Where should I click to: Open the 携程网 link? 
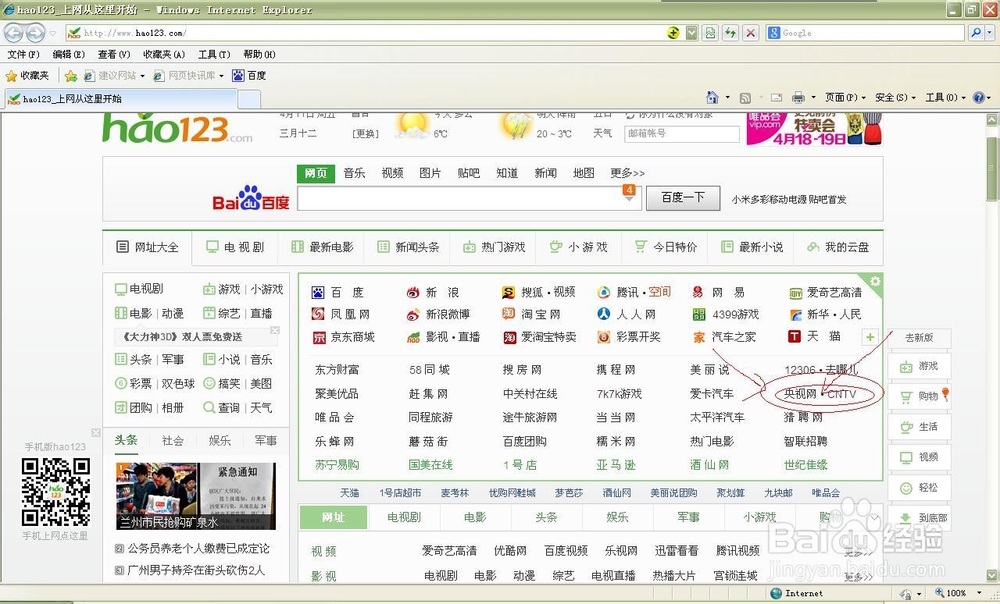[616, 370]
